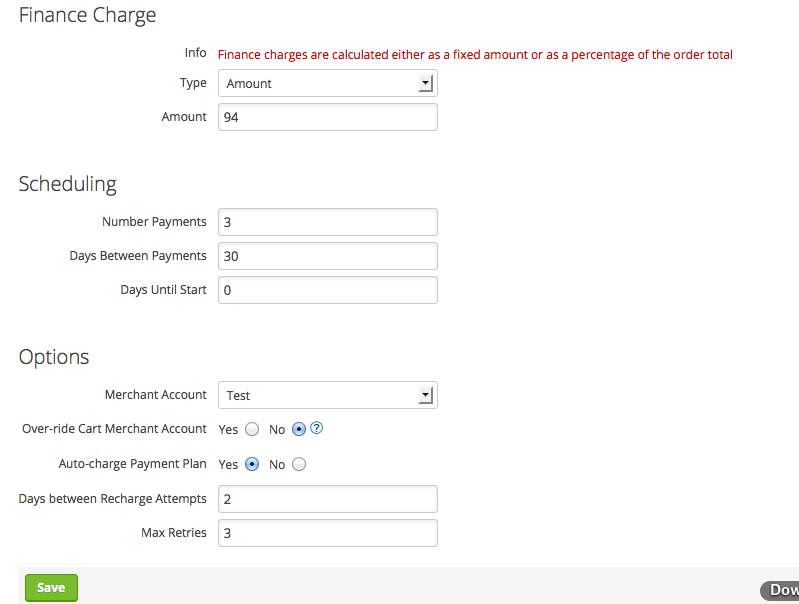Click the Max Retries input field

point(328,533)
